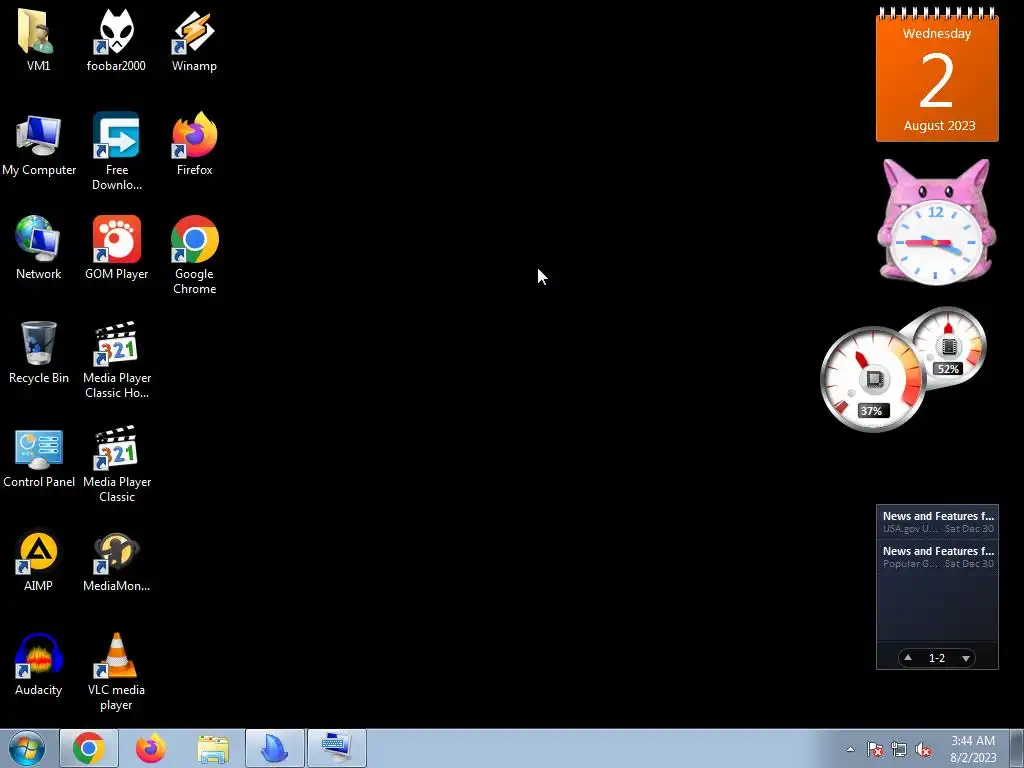Image resolution: width=1024 pixels, height=768 pixels.
Task: Click the Network desktop icon
Action: pyautogui.click(x=38, y=248)
